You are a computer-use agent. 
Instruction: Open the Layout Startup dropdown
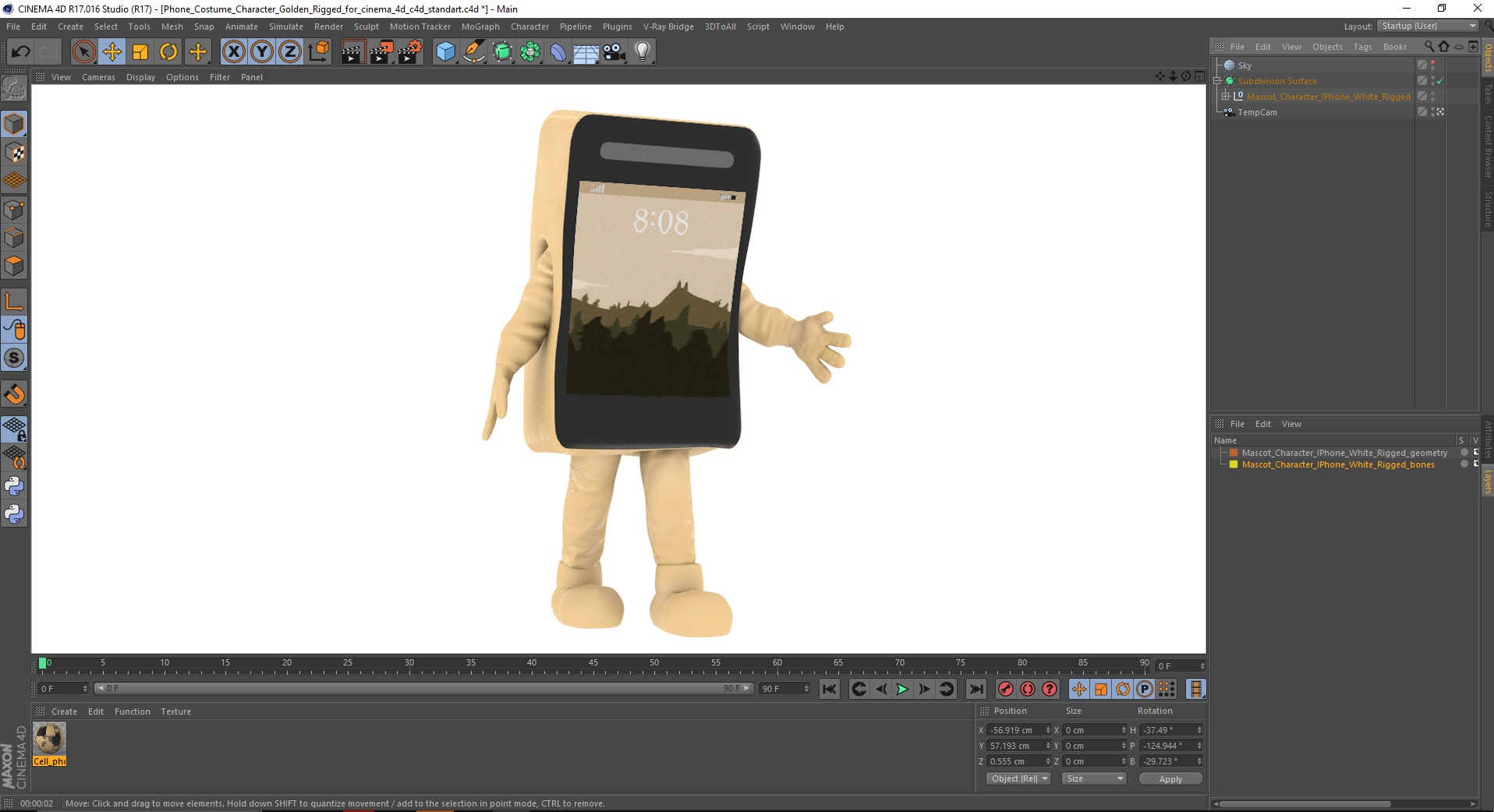(1428, 26)
